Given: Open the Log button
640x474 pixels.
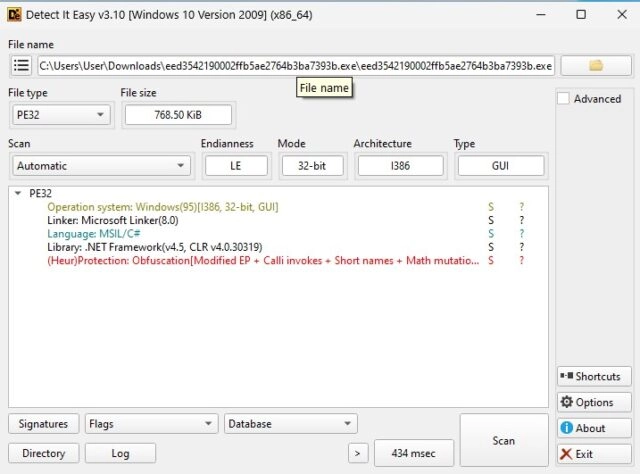Looking at the screenshot, I should click(x=120, y=453).
